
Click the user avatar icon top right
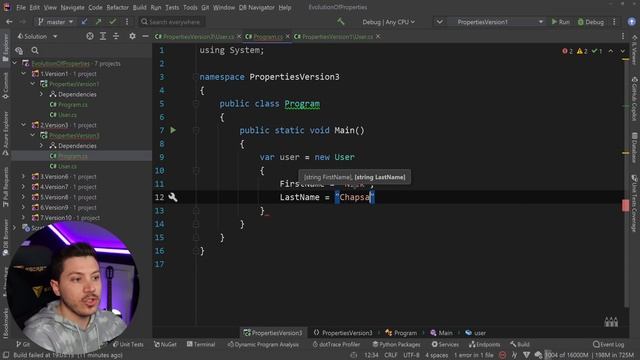pos(631,22)
